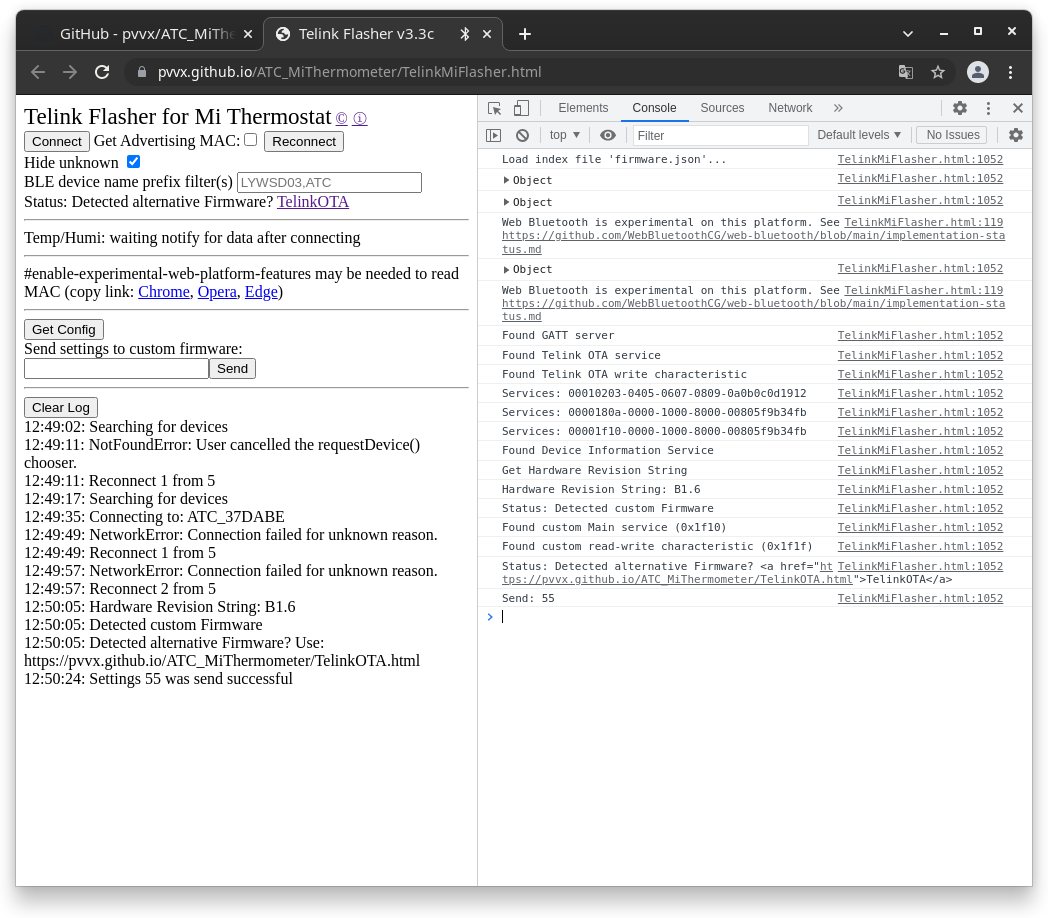Open source link for 'Hardware Revision String: B1.6'
This screenshot has height=918, width=1048.
pos(920,489)
